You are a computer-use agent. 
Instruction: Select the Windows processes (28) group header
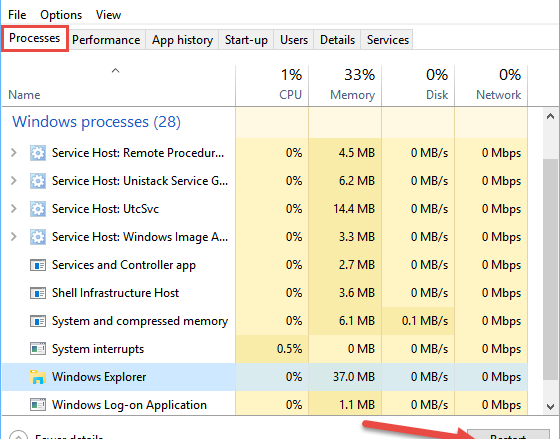[x=96, y=122]
